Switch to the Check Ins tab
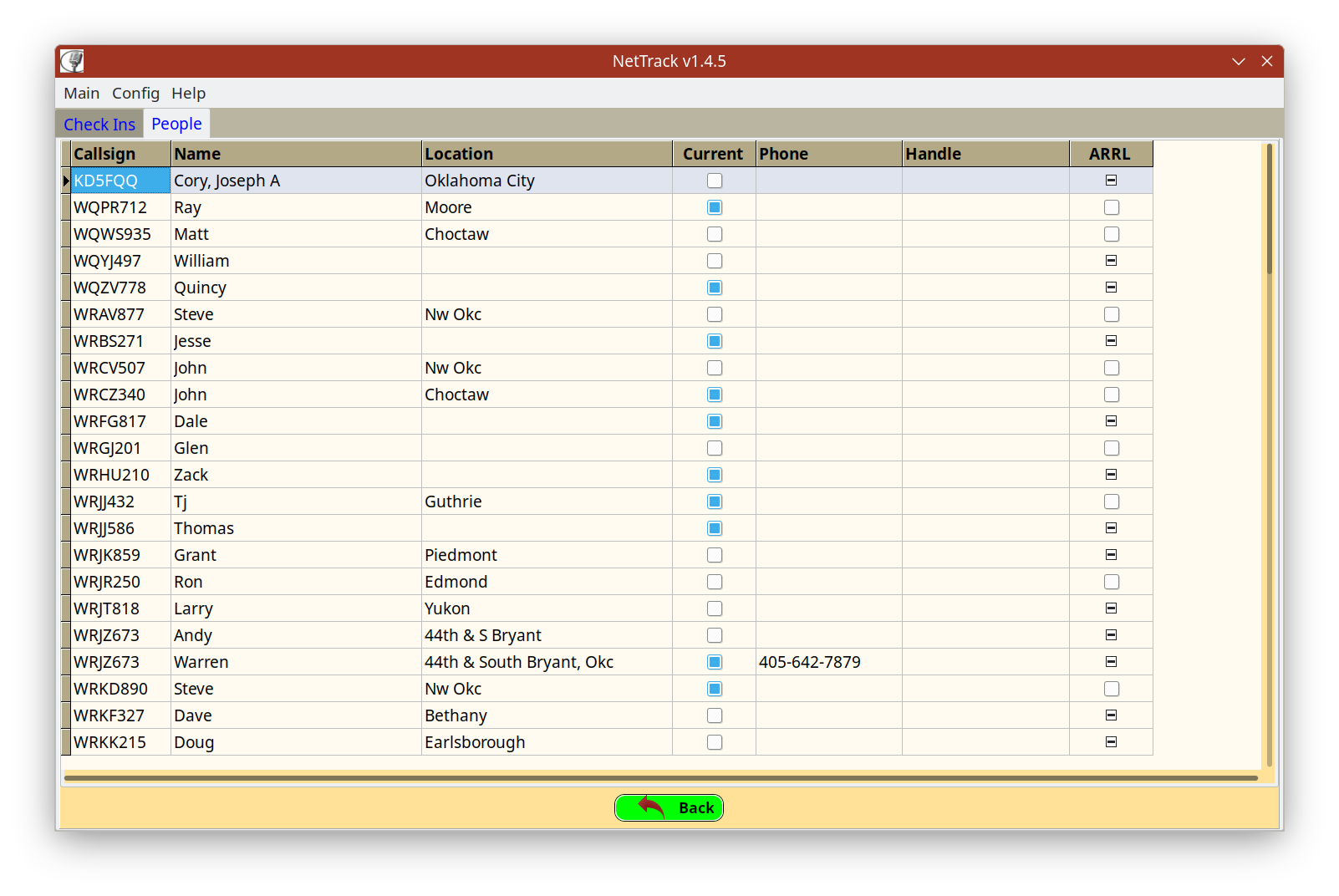 click(99, 125)
